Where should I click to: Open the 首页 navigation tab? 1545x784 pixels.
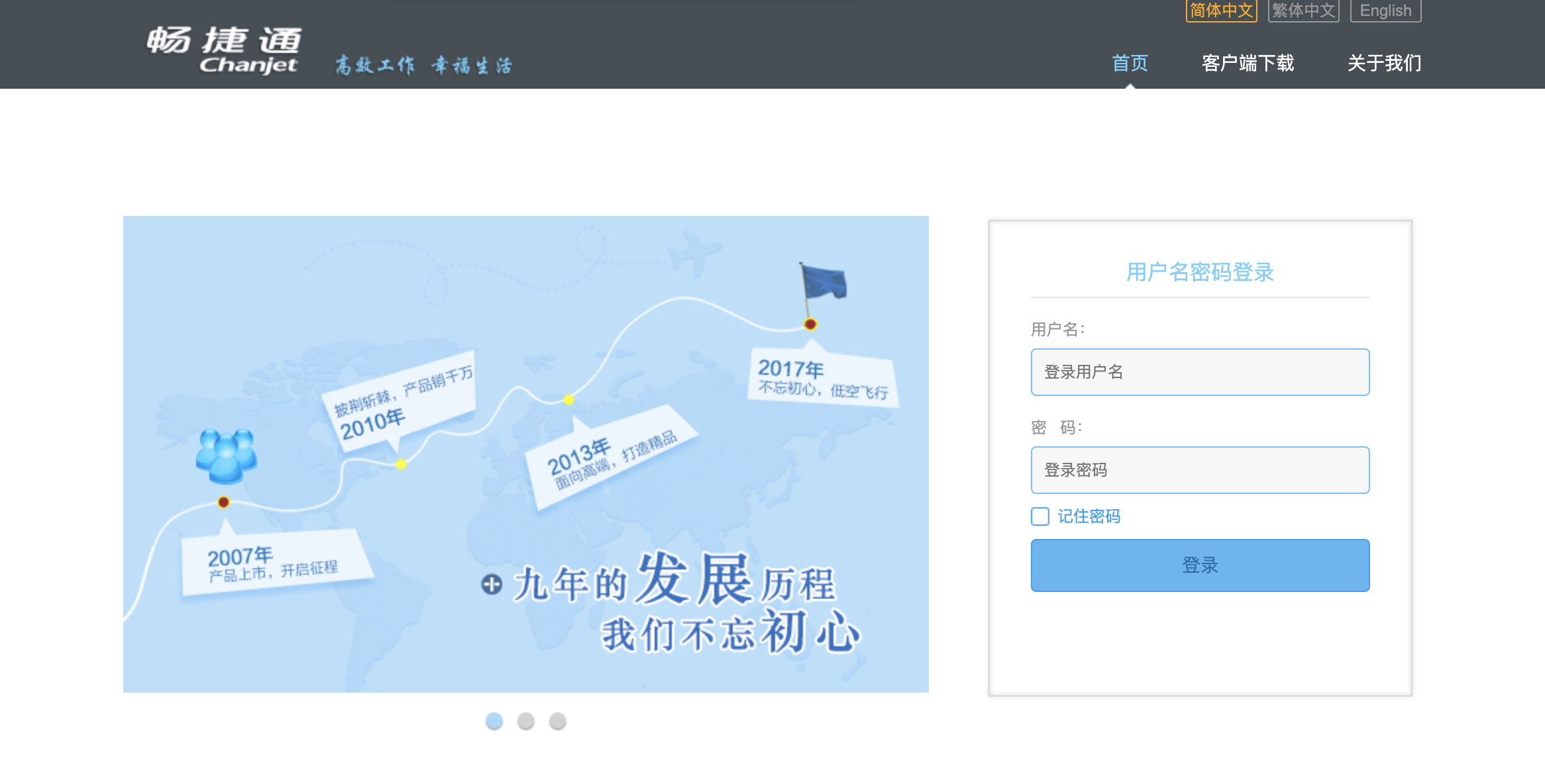click(x=1130, y=63)
